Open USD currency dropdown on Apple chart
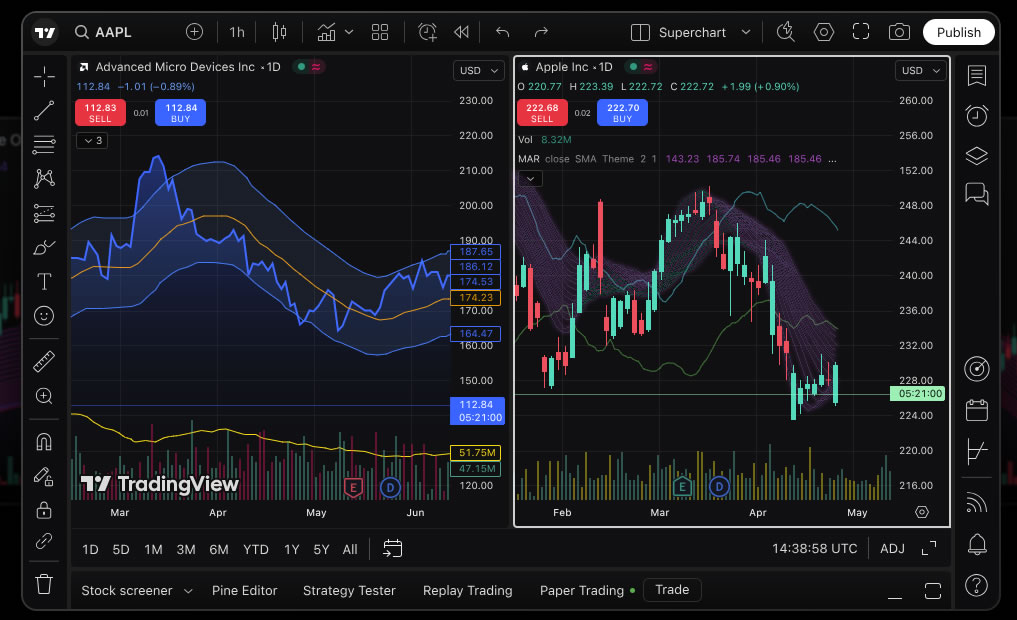Screen dimensions: 1017x620 coord(920,70)
